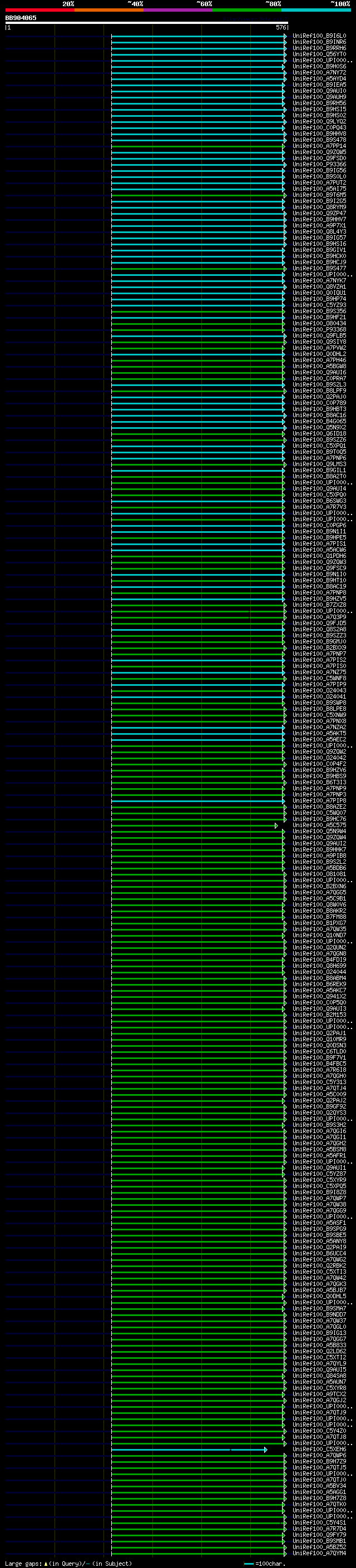Viewport: 356px width, 1568px height.
Task: Select hit label UniRef100_B9H7Z9
Action: tap(319, 1461)
